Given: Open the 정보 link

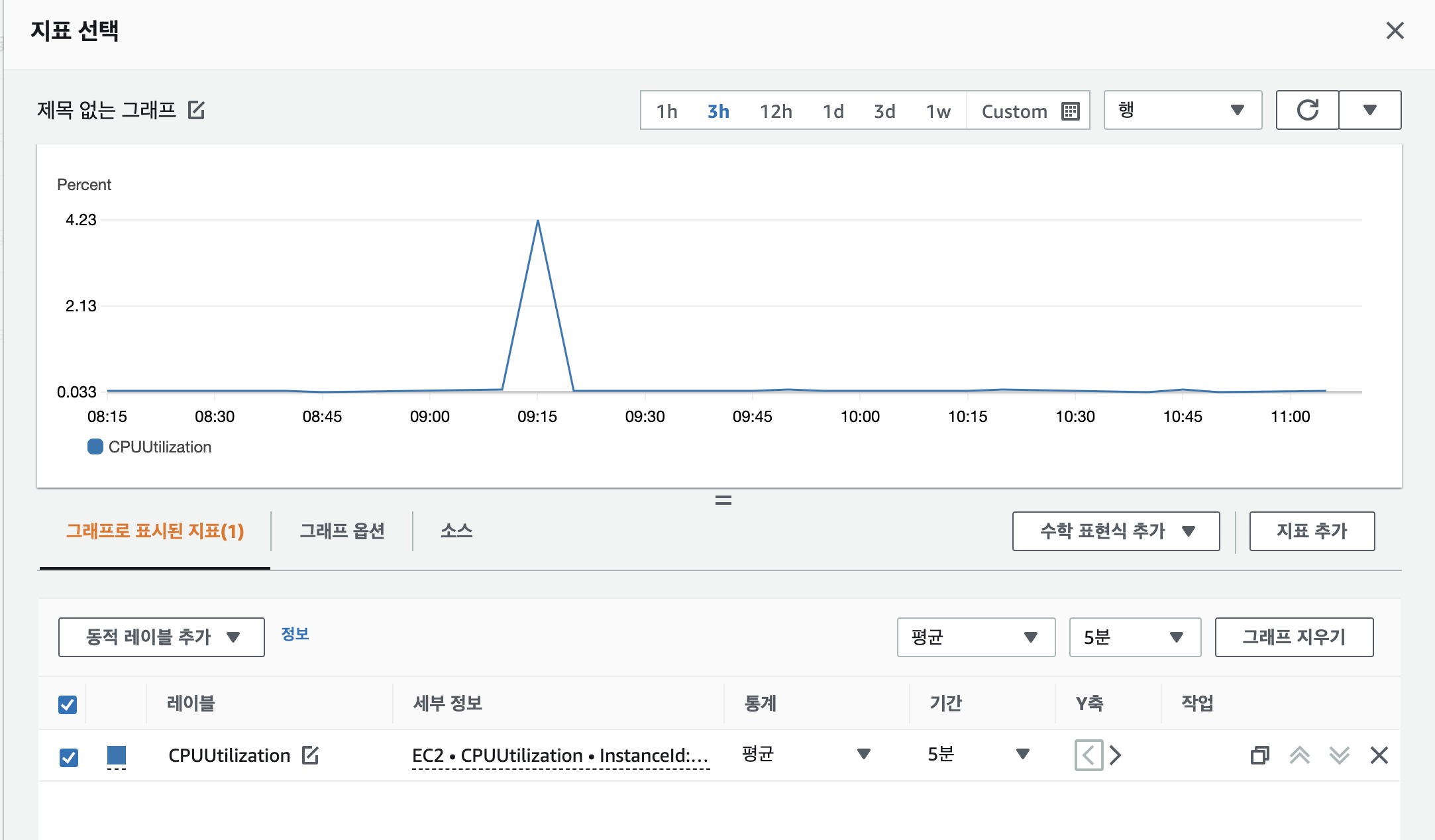Looking at the screenshot, I should [x=295, y=634].
